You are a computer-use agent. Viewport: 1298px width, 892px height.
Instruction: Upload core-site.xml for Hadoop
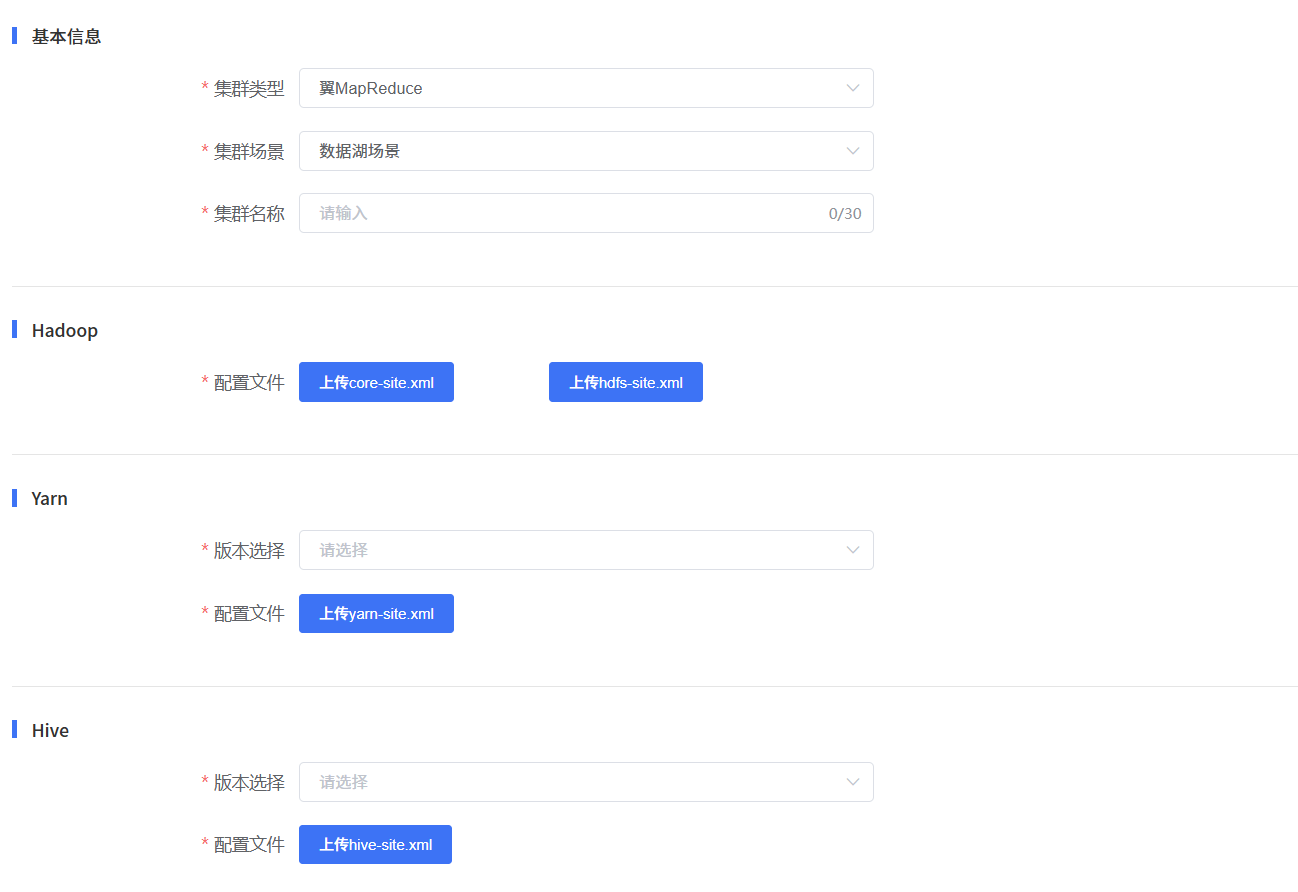pos(376,382)
